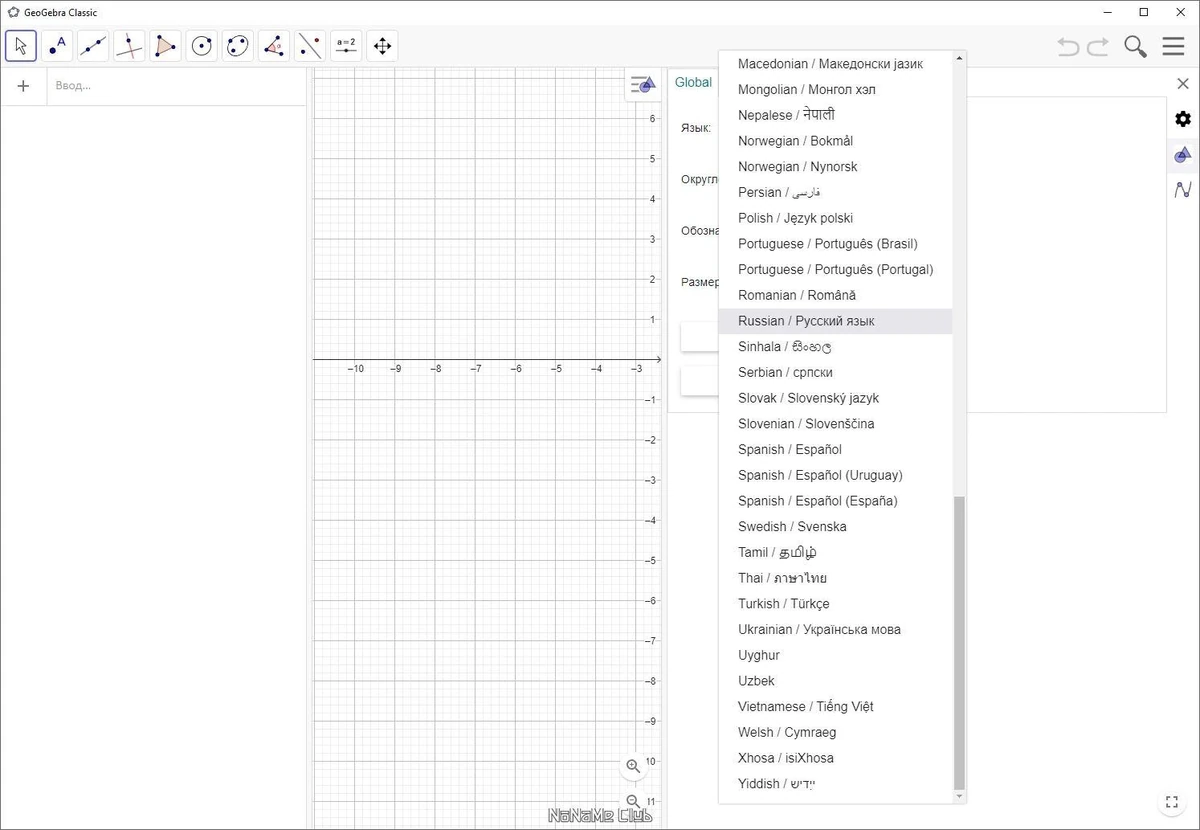Screen dimensions: 1200x830
Task: Close the settings panel
Action: (1182, 84)
